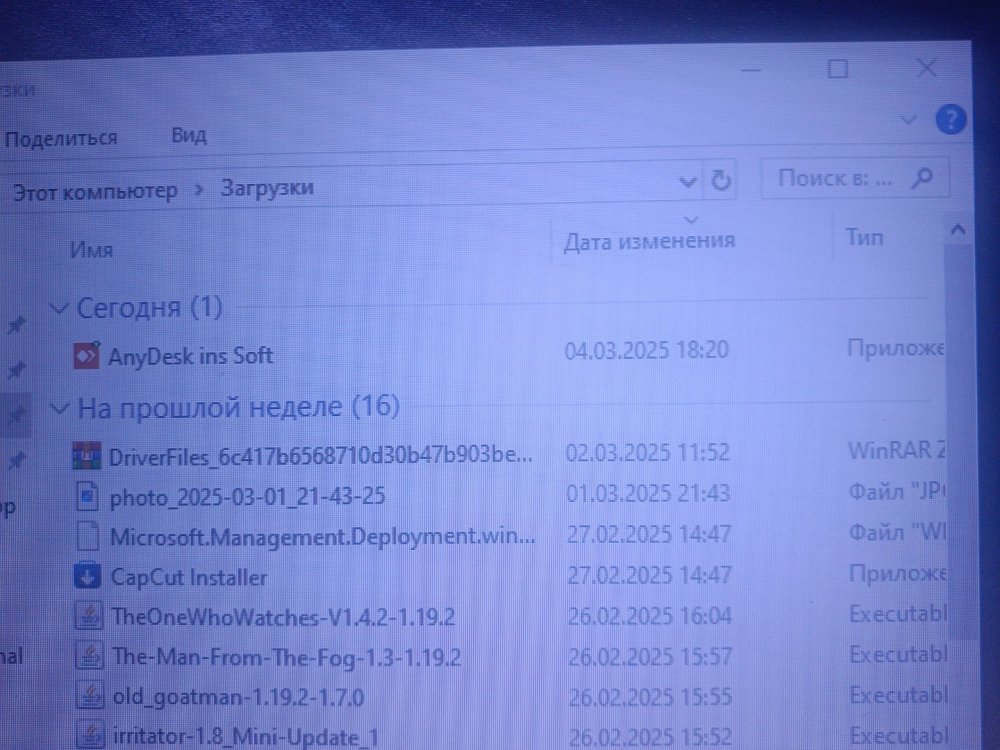
Task: Select the DriverFiles WinRAR archive icon
Action: 87,456
